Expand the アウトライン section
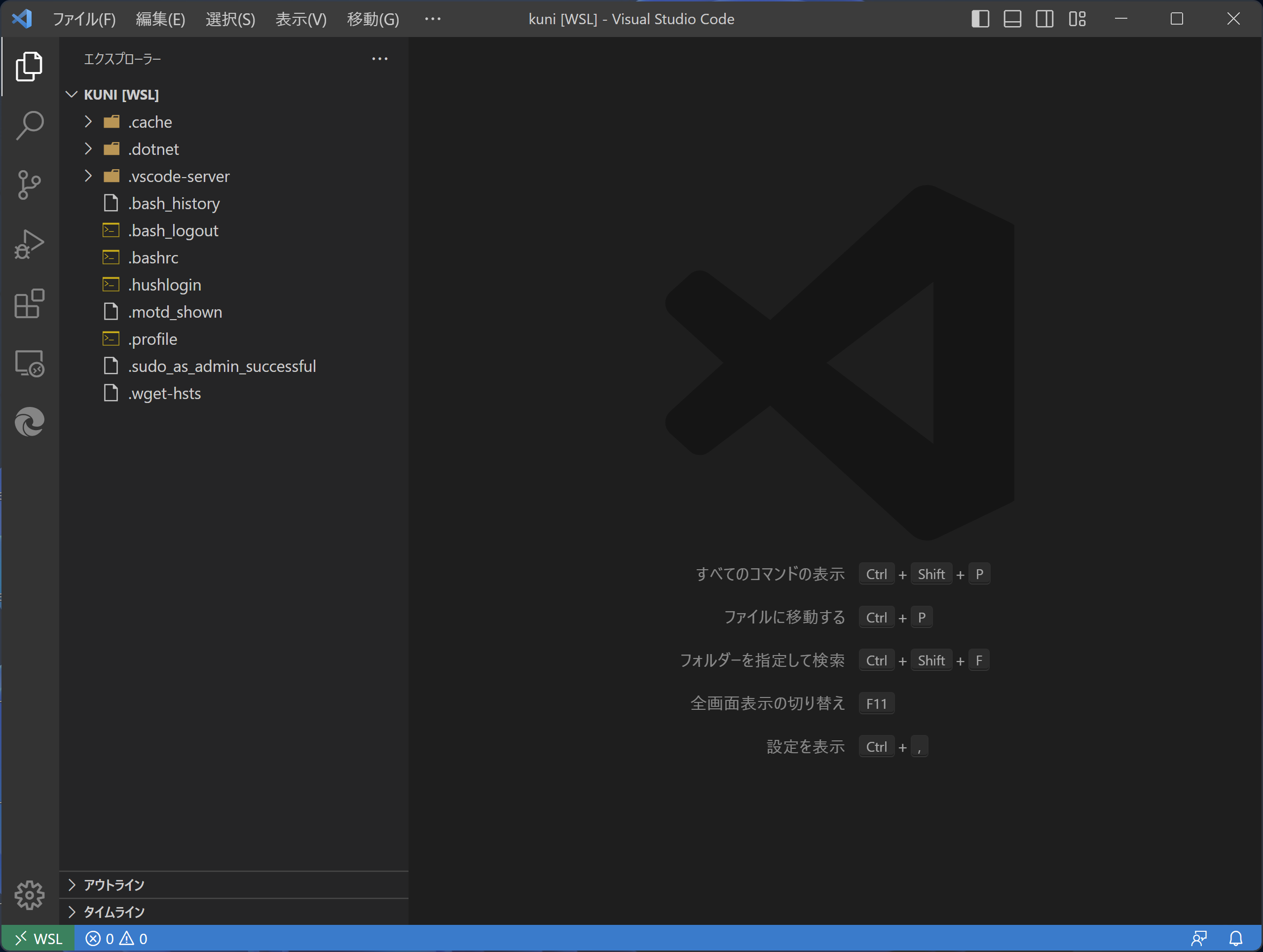 (x=233, y=884)
